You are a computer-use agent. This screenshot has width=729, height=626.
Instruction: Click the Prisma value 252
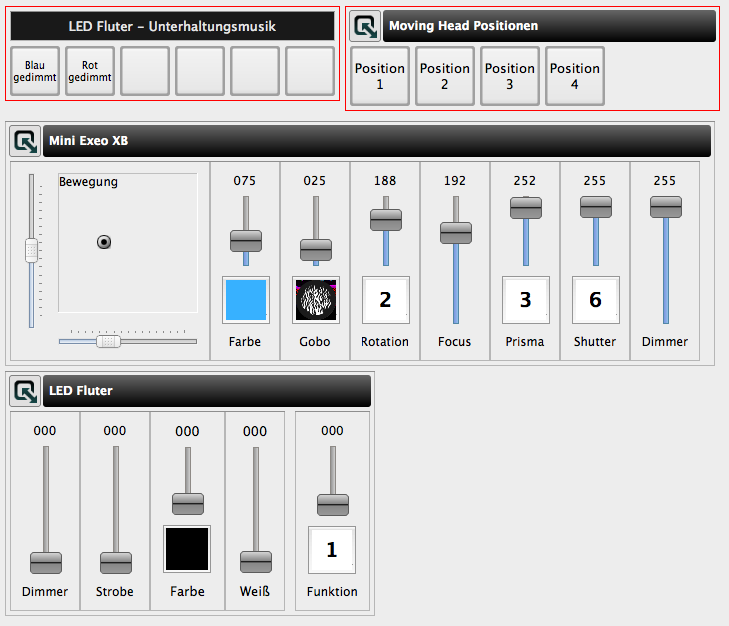point(525,180)
